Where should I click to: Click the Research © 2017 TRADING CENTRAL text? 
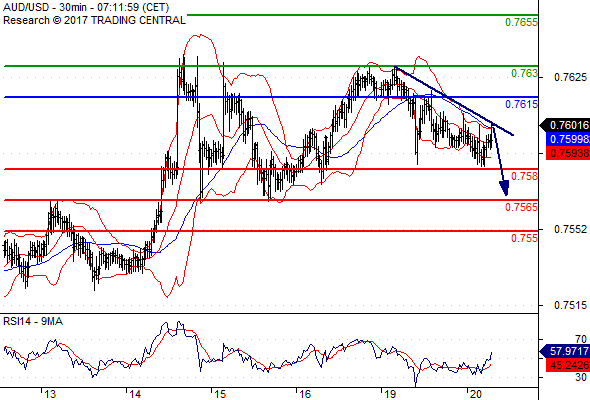[x=94, y=20]
